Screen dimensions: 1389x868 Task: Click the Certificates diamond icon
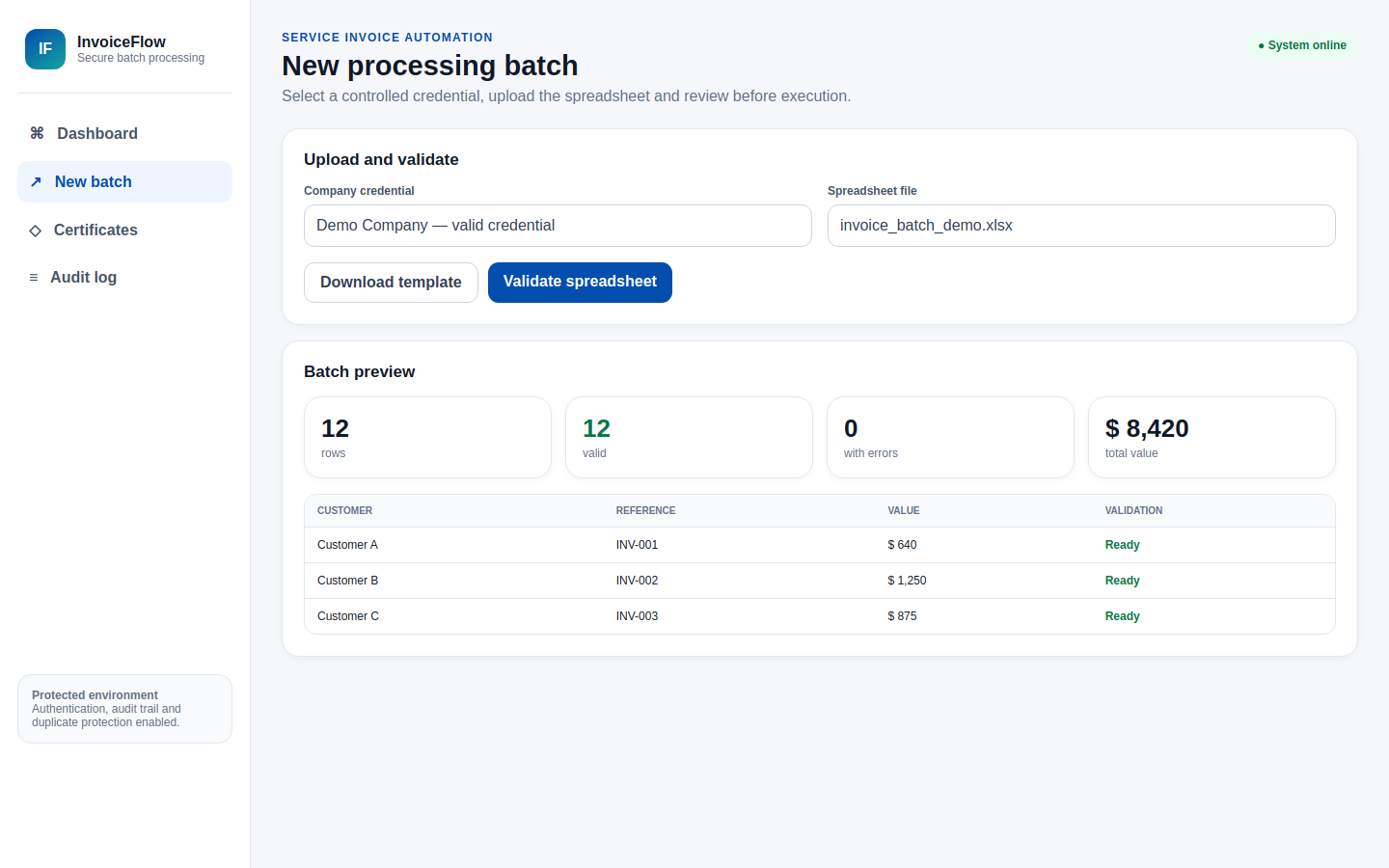point(36,231)
